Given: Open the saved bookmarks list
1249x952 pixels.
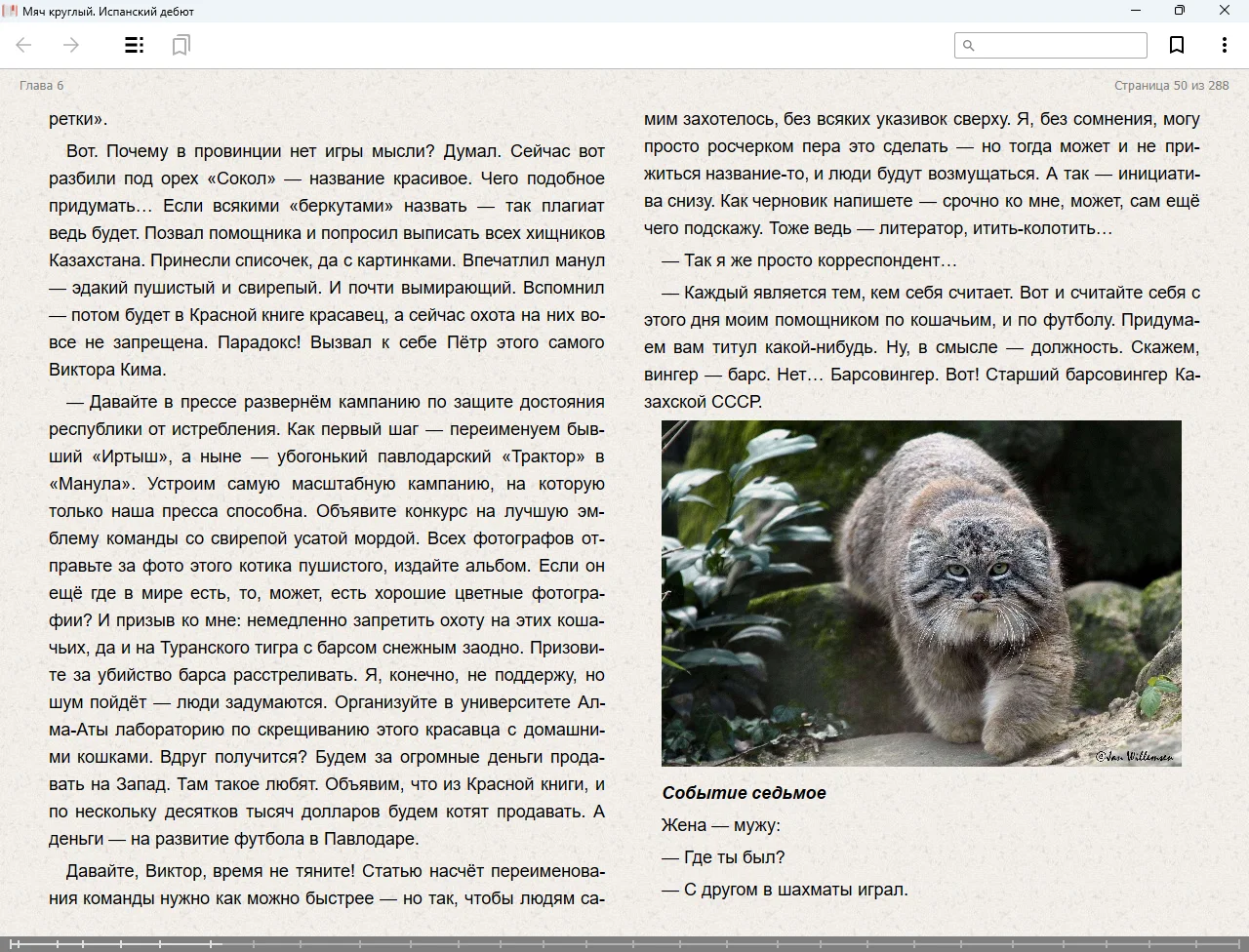Looking at the screenshot, I should (x=181, y=45).
